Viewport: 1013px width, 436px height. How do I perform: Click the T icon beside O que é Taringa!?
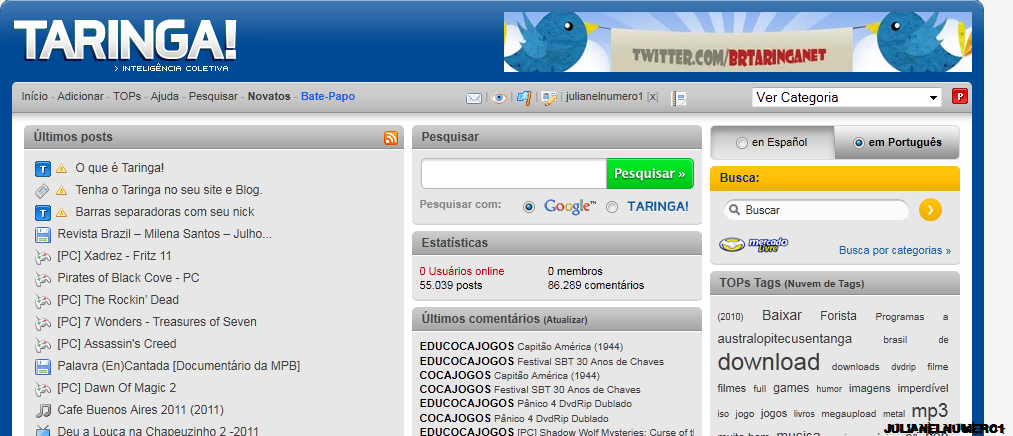point(43,169)
